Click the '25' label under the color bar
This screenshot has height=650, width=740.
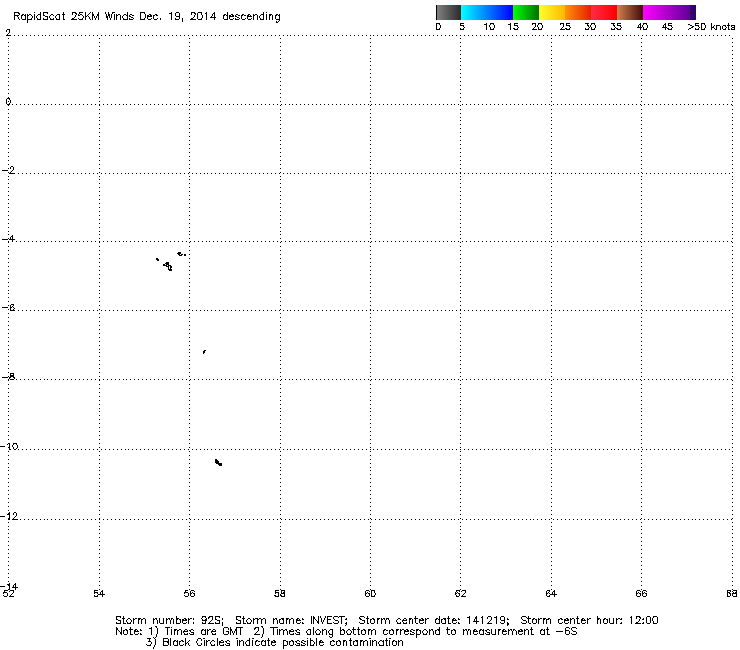[565, 27]
